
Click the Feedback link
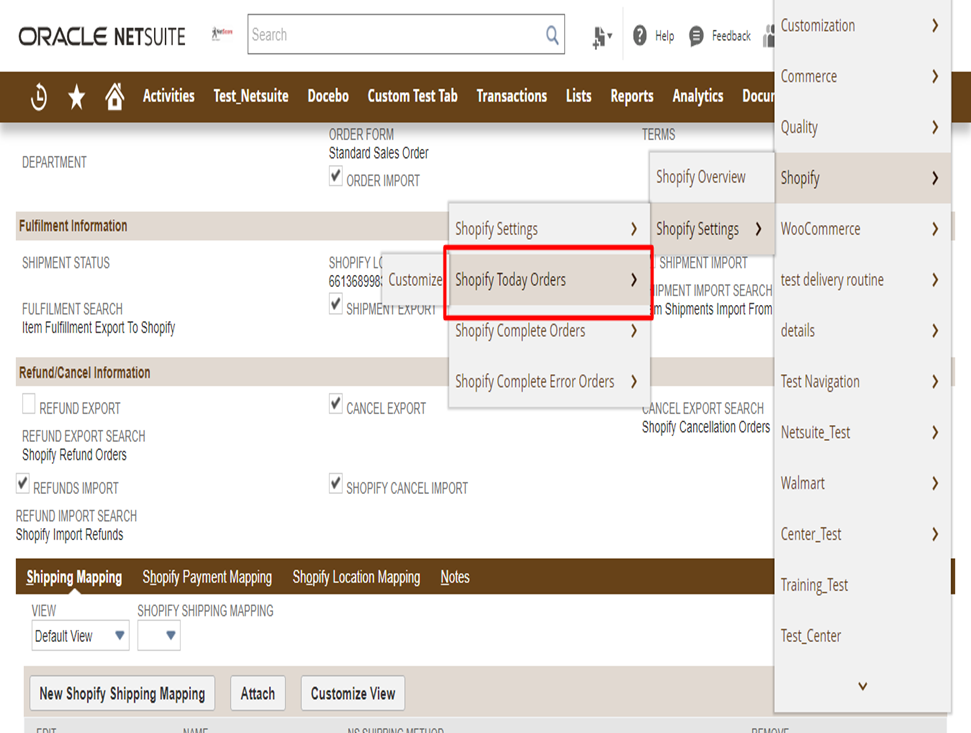pyautogui.click(x=731, y=36)
